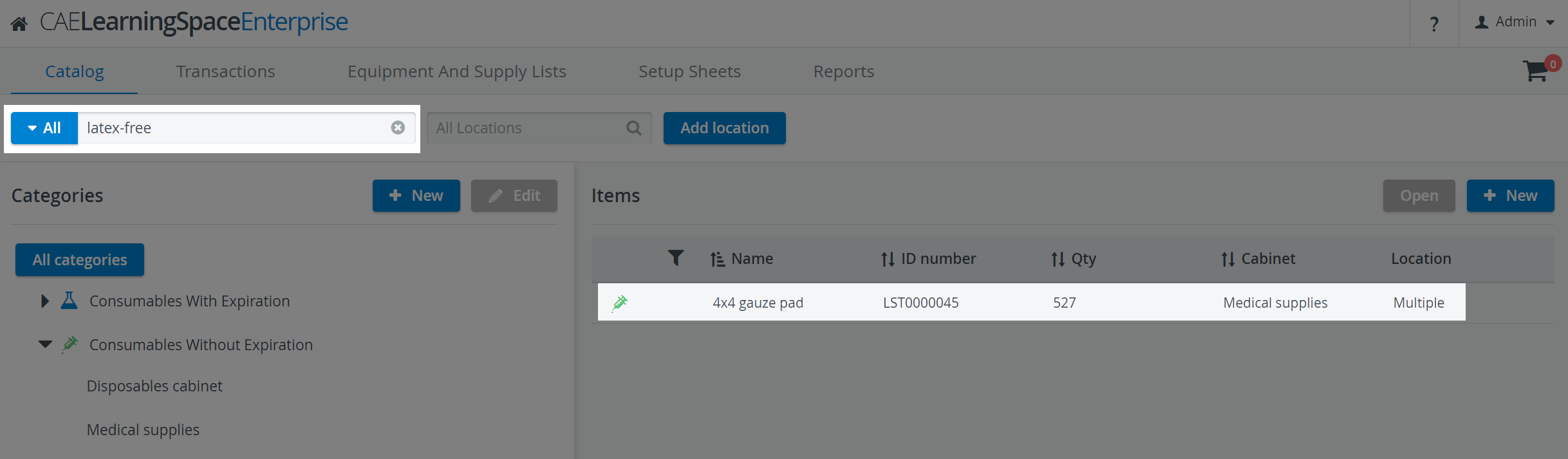The height and width of the screenshot is (459, 1568).
Task: Open the shopping cart icon
Action: tap(1536, 70)
